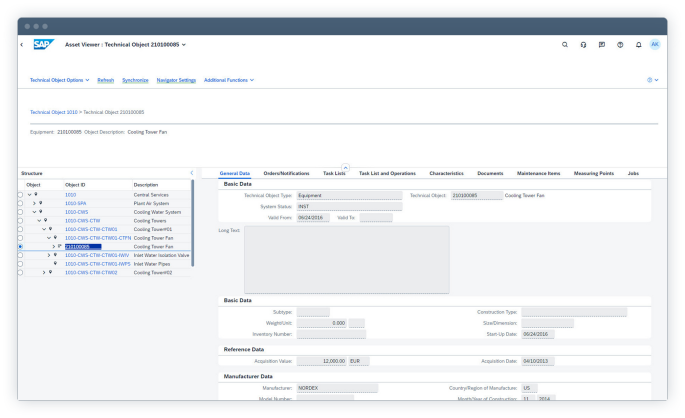
Task: Click into the Long Text area
Action: pos(347,258)
